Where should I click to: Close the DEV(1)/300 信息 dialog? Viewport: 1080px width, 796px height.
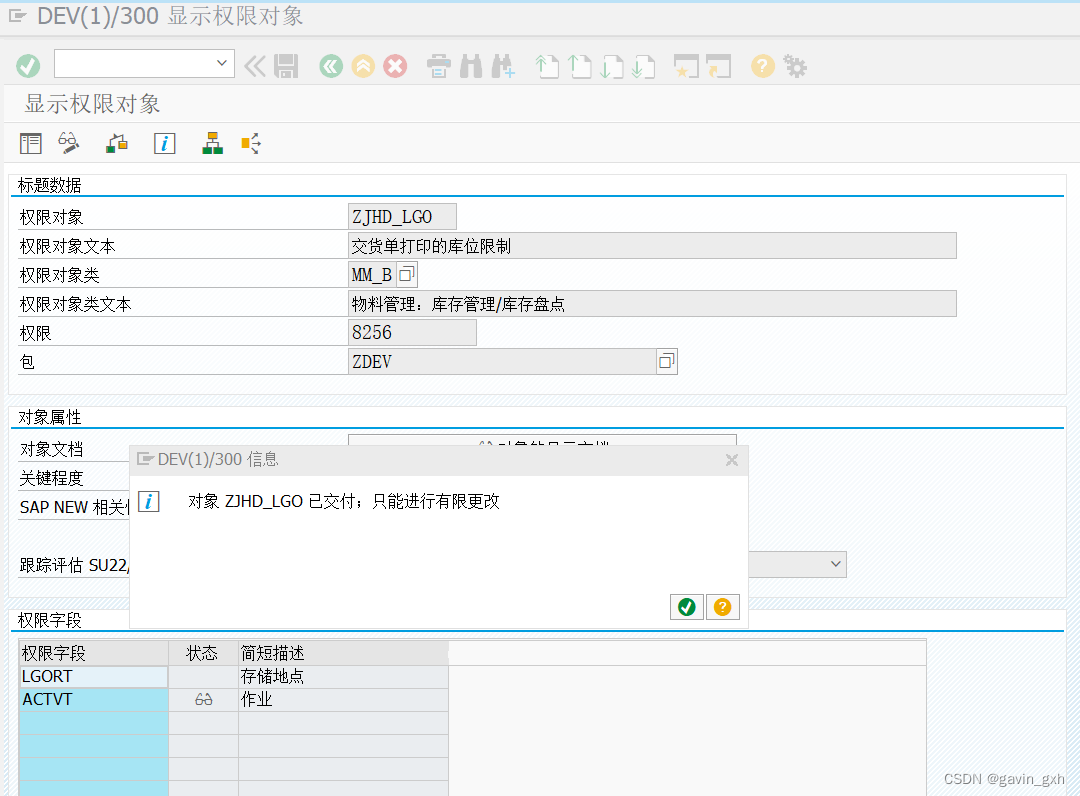[731, 460]
